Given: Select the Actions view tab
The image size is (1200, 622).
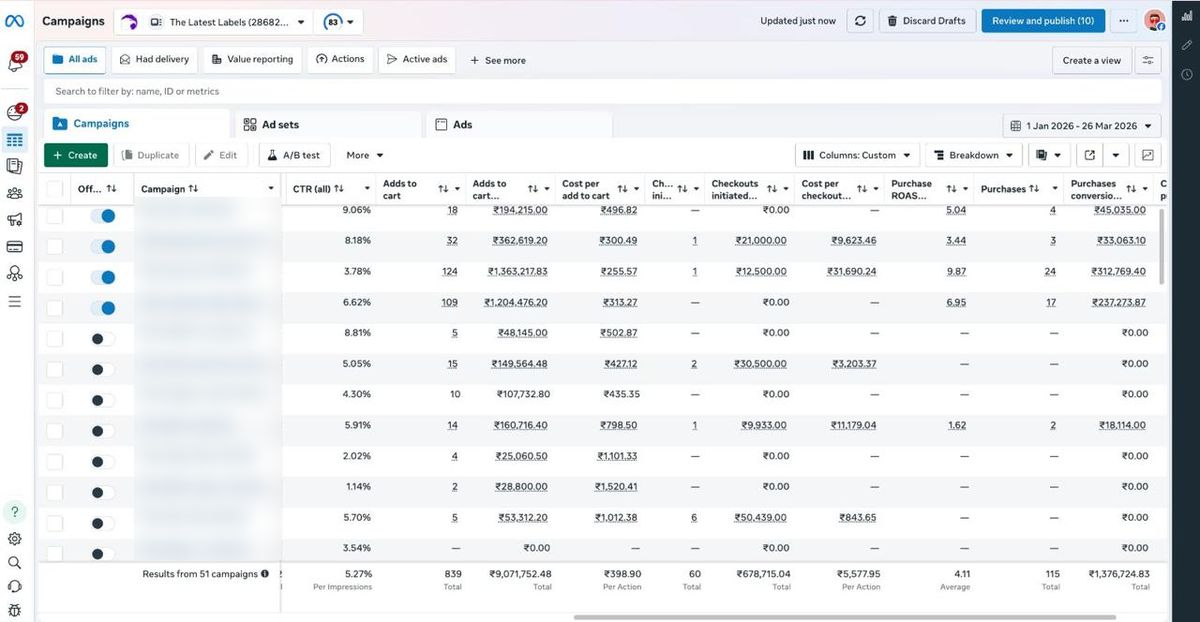Looking at the screenshot, I should (x=340, y=60).
